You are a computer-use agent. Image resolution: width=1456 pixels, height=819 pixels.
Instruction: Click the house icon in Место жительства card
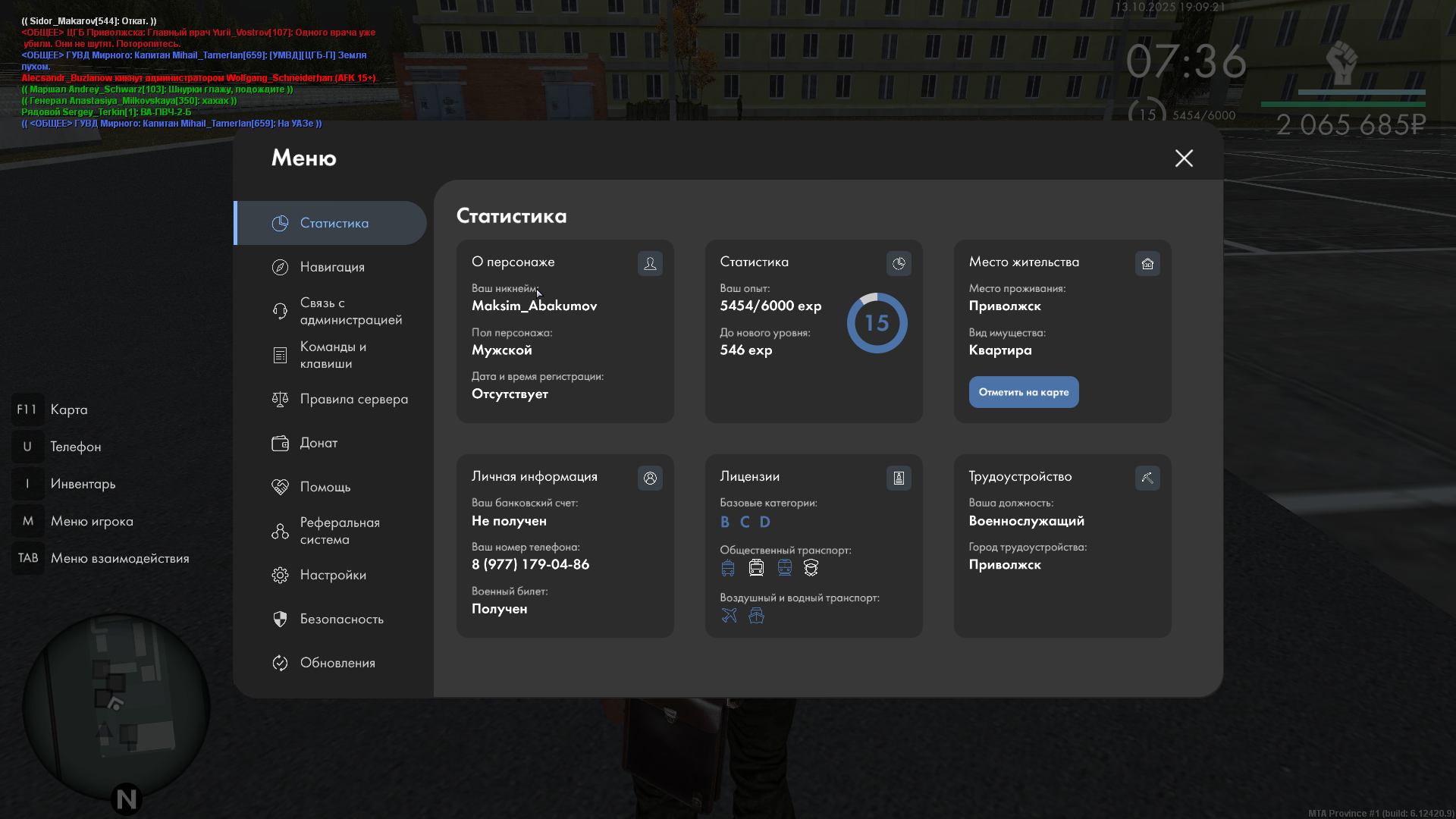(1147, 263)
